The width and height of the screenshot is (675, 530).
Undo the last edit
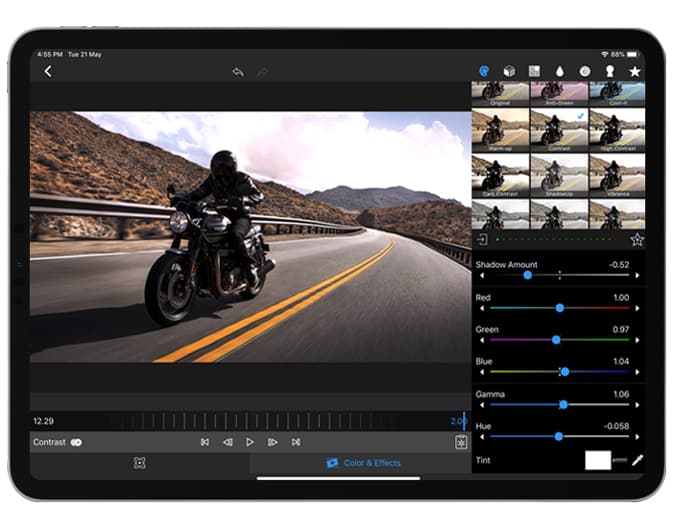(x=238, y=72)
